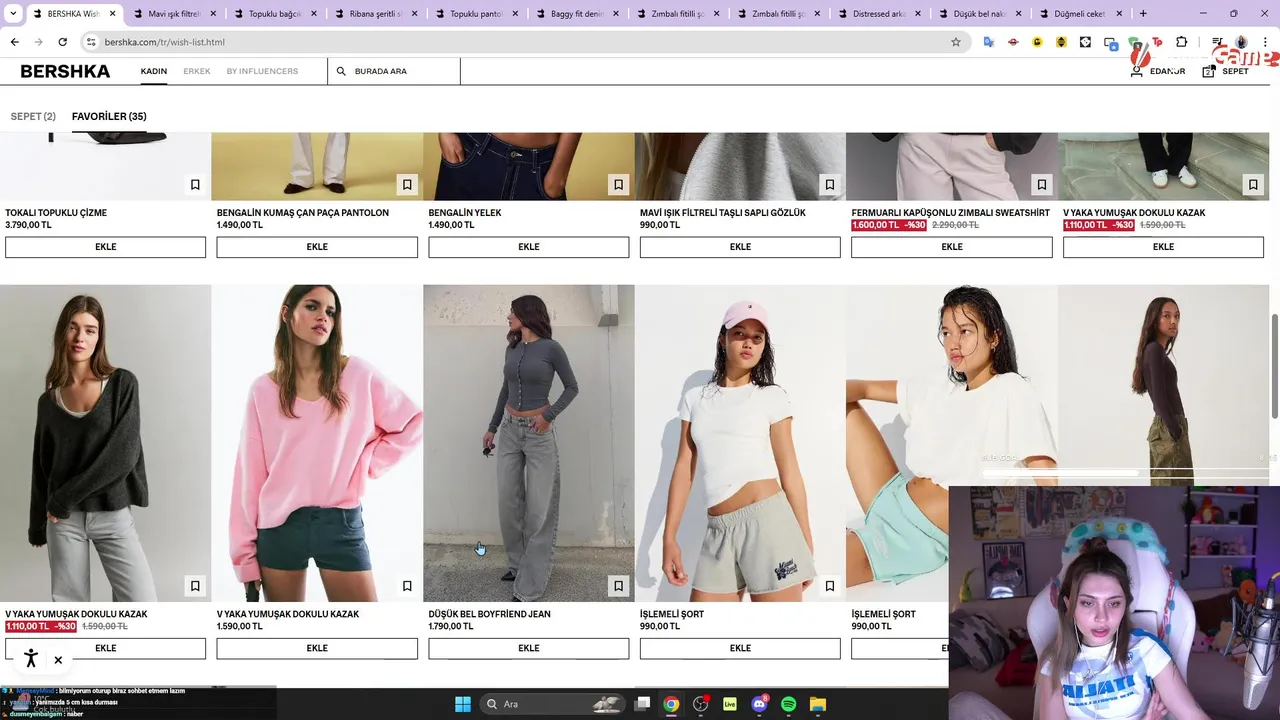
Task: Toggle favorite bookmark on İşlemeli Şort grey shorts
Action: point(829,586)
